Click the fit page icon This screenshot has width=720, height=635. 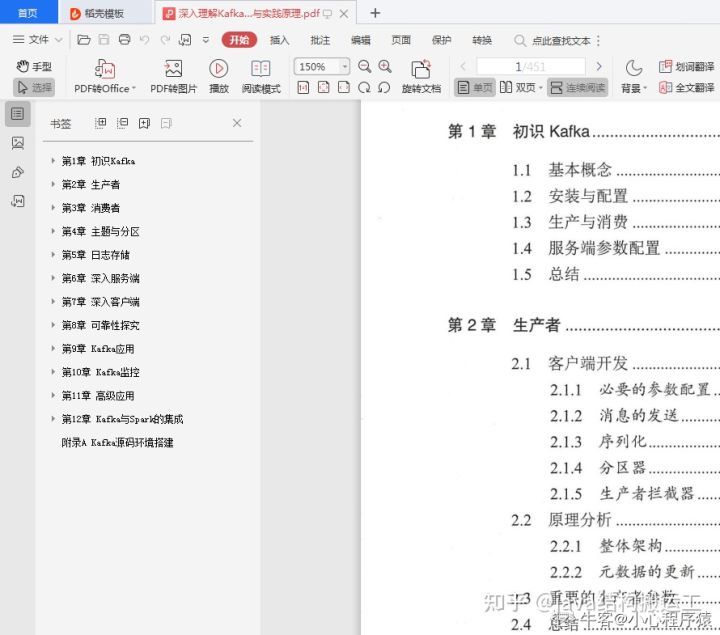323,87
